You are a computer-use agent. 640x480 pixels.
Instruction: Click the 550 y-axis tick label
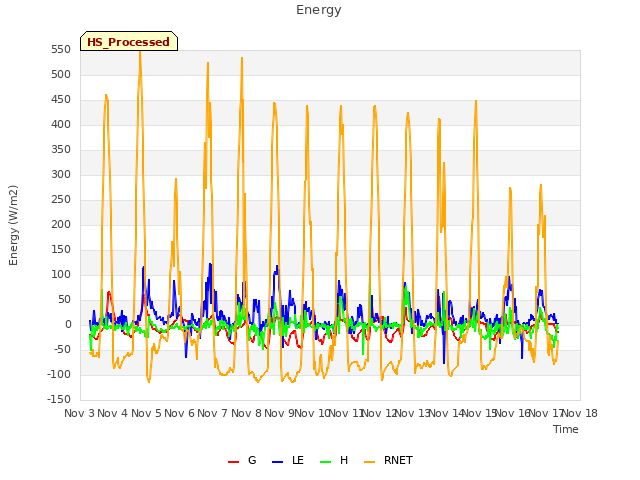click(x=61, y=49)
